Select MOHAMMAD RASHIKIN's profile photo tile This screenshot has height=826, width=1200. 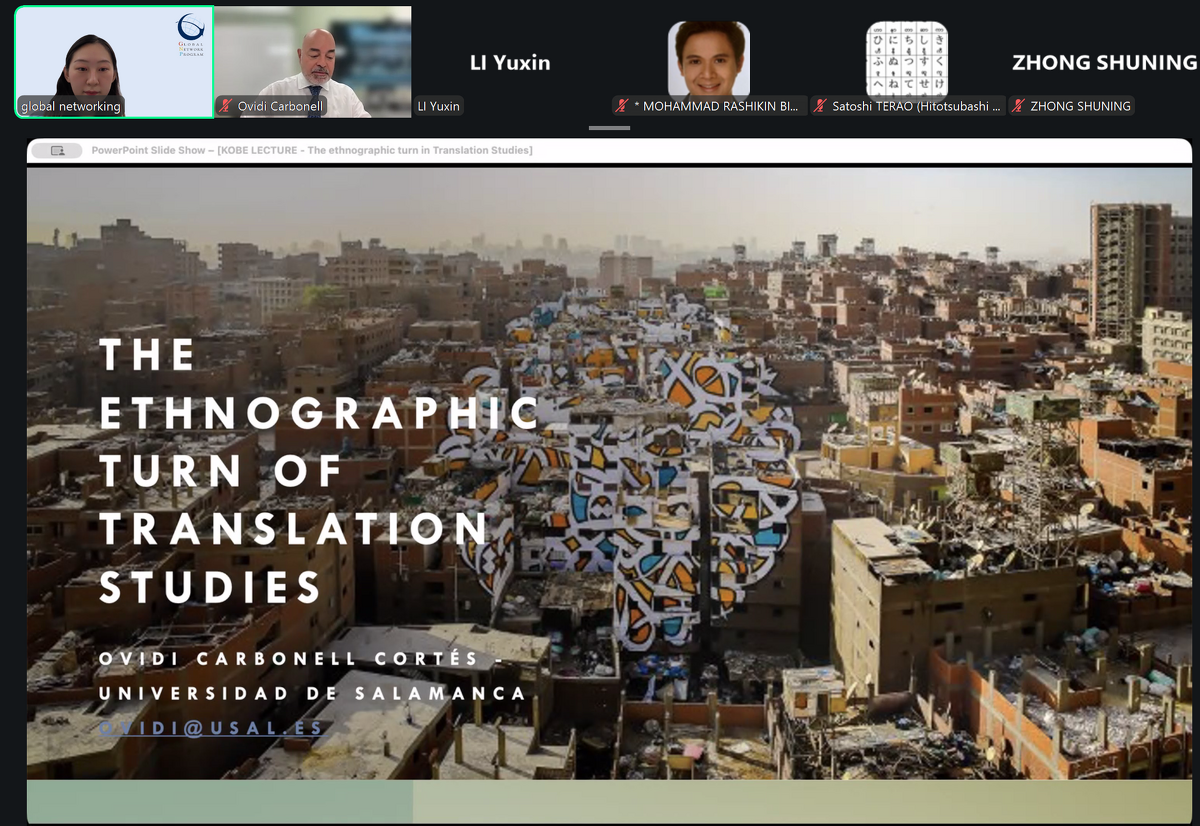point(708,58)
